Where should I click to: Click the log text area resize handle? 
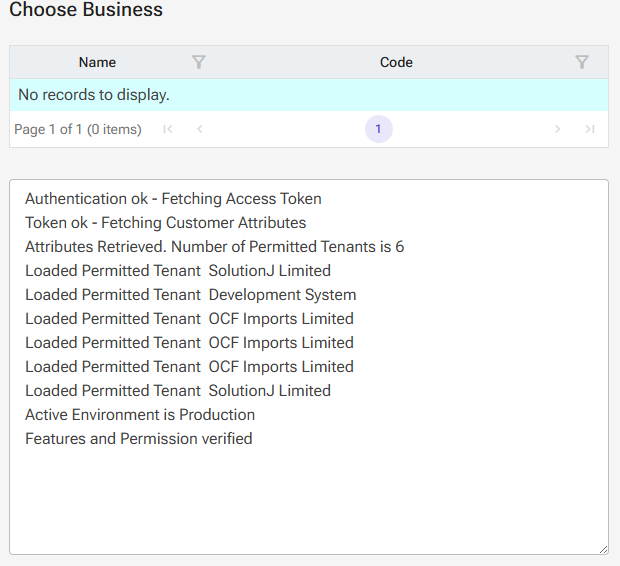pos(603,549)
